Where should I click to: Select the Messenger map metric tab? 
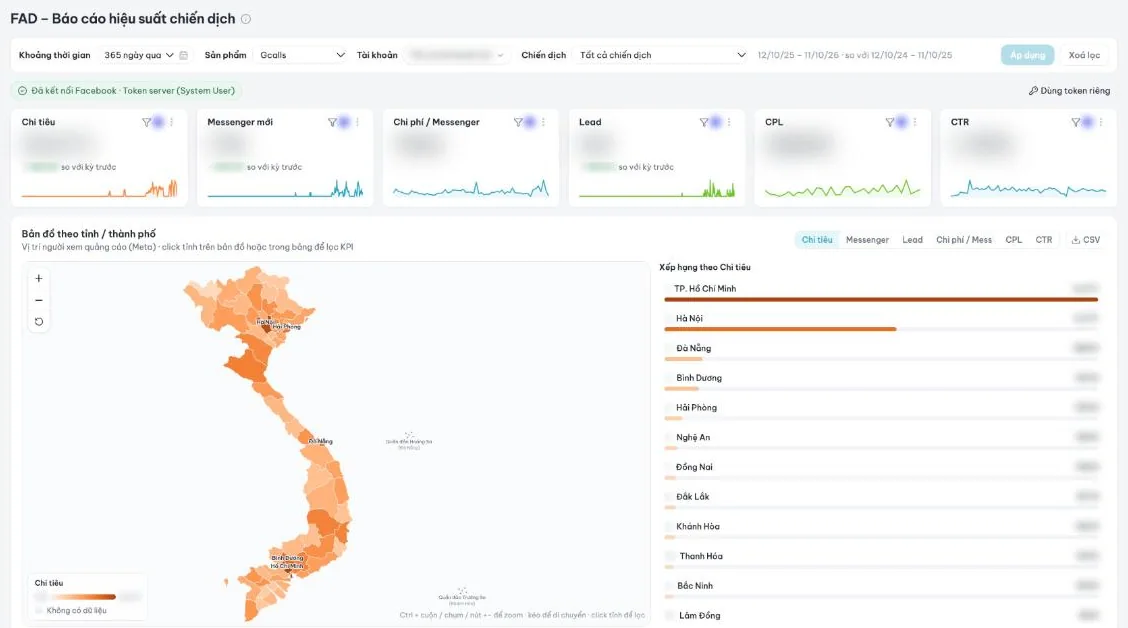(867, 240)
